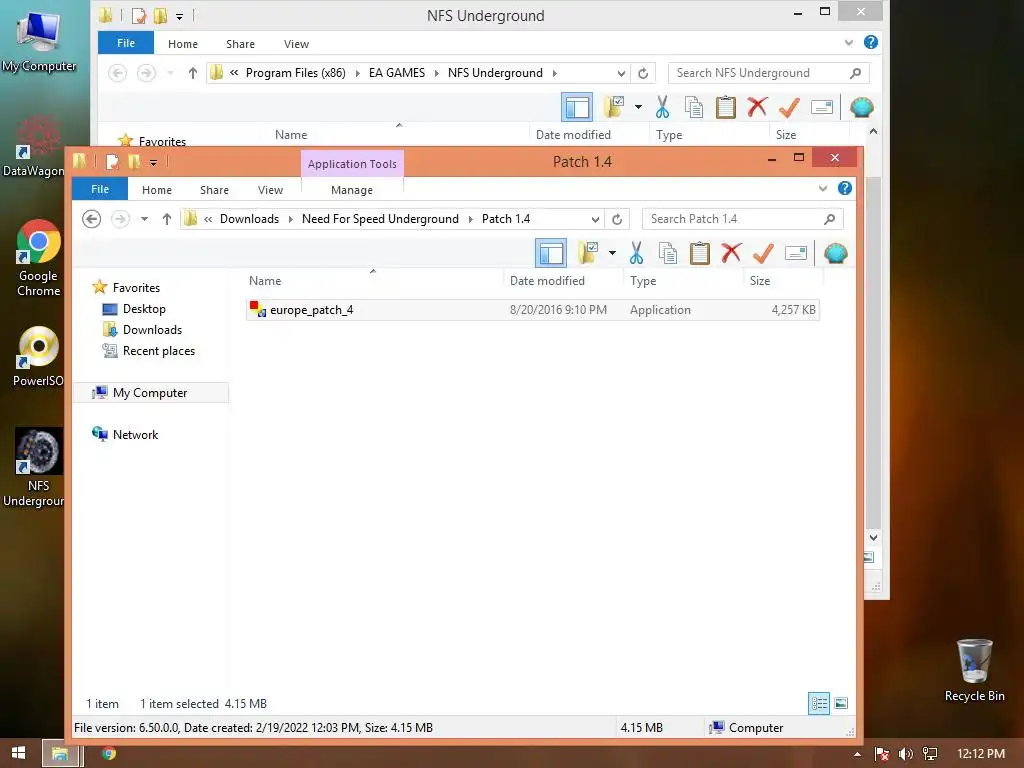Screen dimensions: 1024x768
Task: Select My Computer in navigation pane
Action: tap(150, 392)
